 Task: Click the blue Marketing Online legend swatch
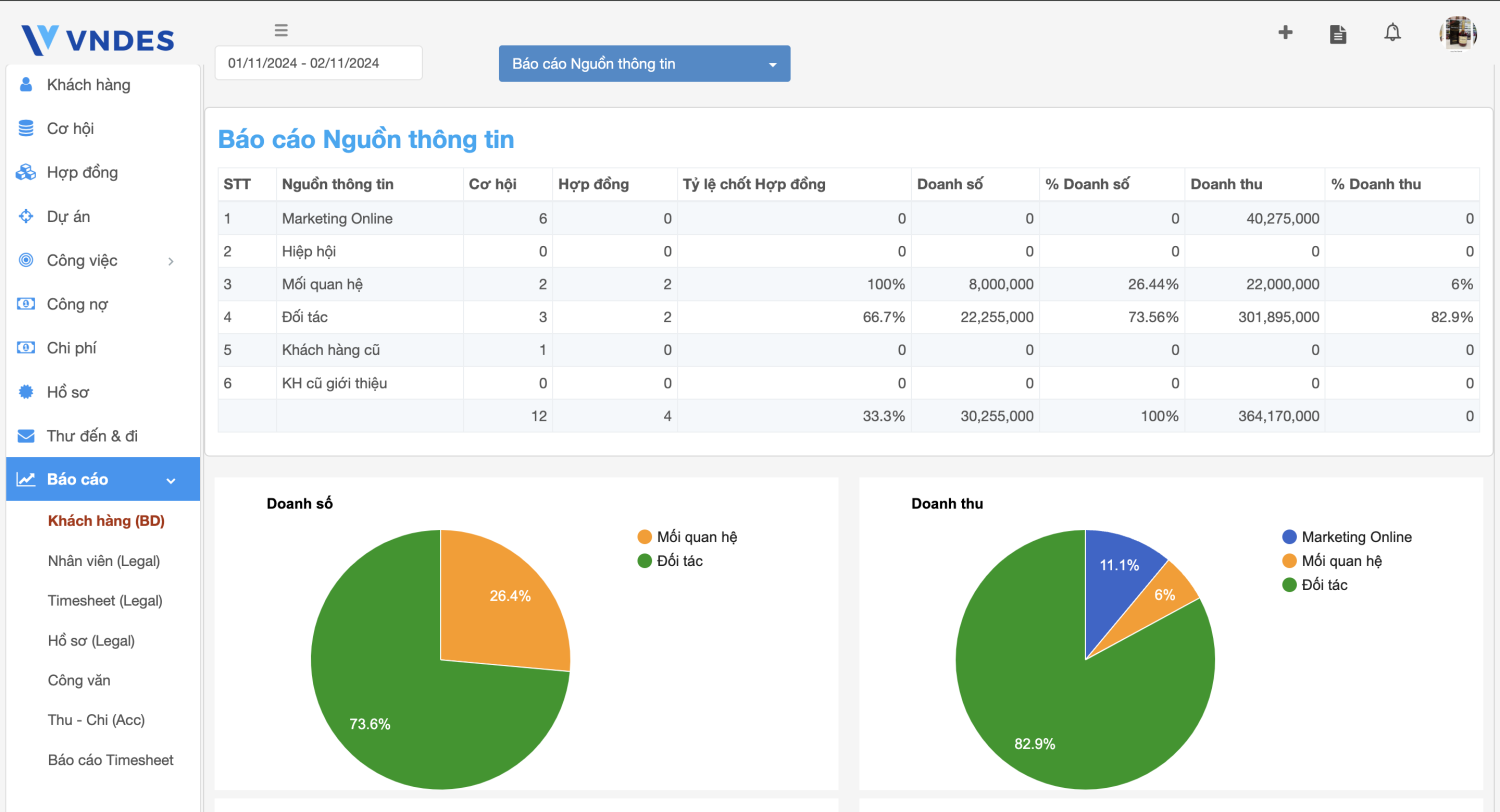click(x=1289, y=537)
